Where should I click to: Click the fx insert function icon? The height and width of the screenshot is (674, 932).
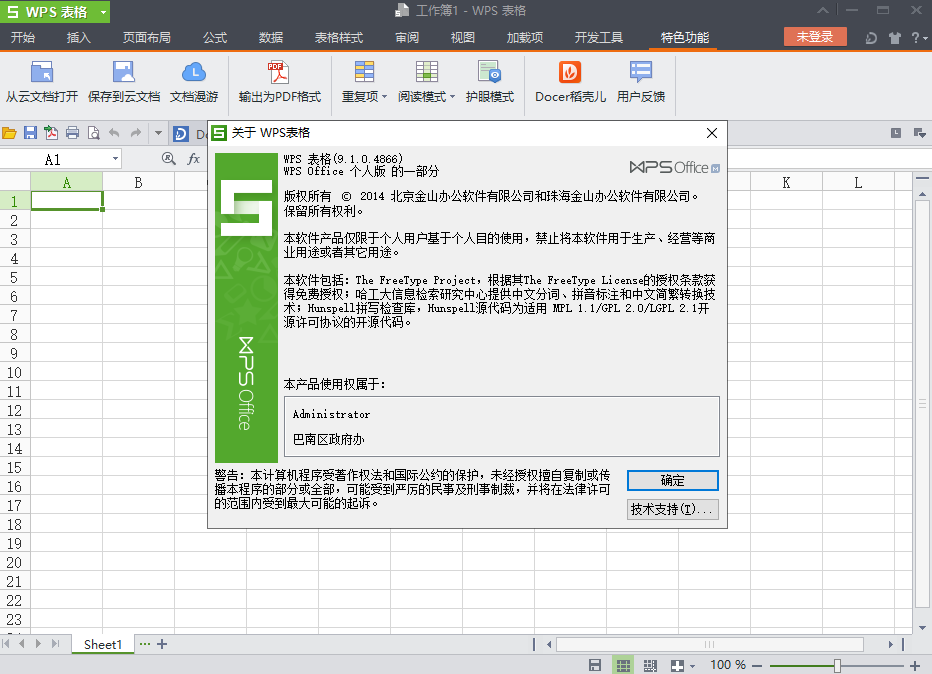194,159
